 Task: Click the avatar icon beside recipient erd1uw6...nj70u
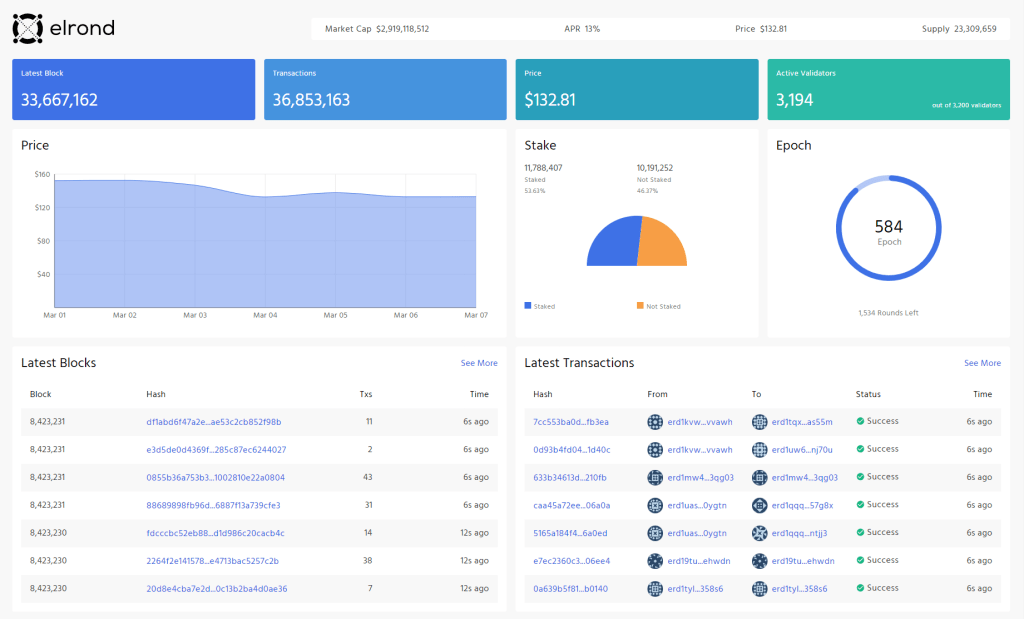760,450
